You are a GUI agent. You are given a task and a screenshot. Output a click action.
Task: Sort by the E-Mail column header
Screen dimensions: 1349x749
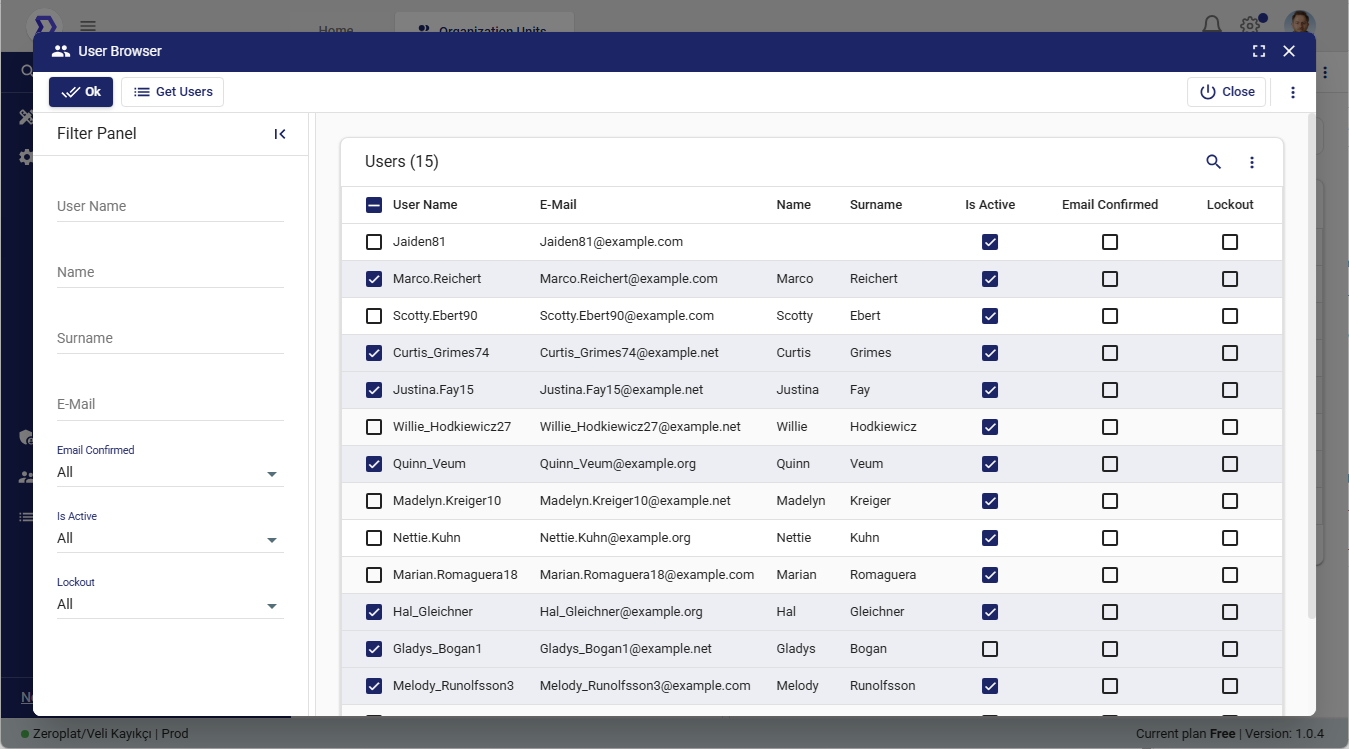click(x=558, y=205)
